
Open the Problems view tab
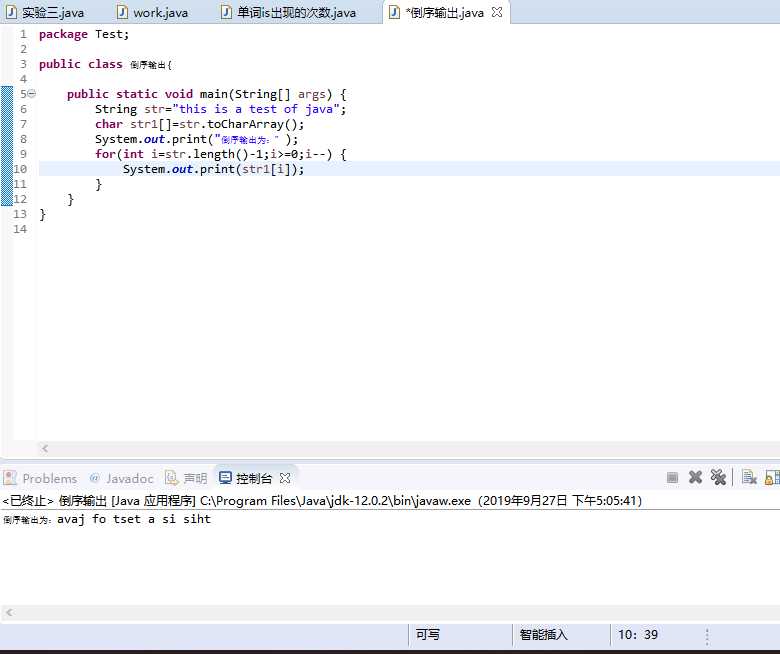(41, 478)
